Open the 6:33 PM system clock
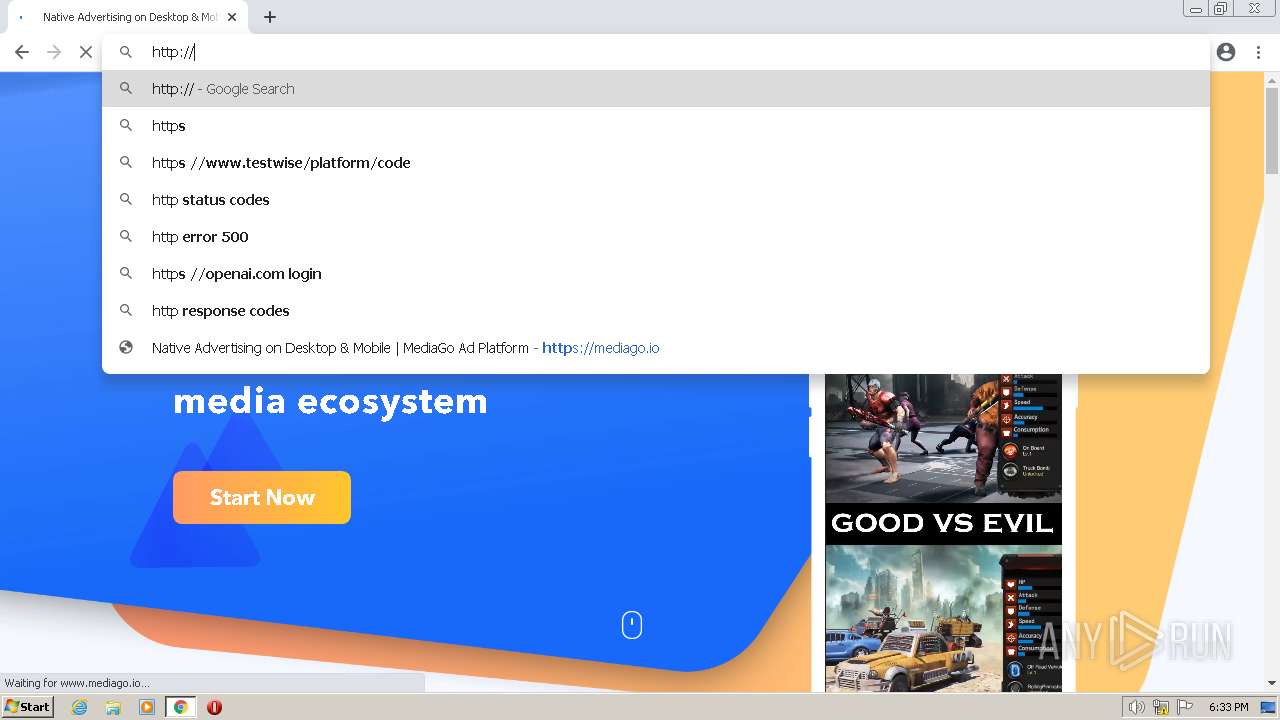The height and width of the screenshot is (720, 1280). [x=1228, y=707]
